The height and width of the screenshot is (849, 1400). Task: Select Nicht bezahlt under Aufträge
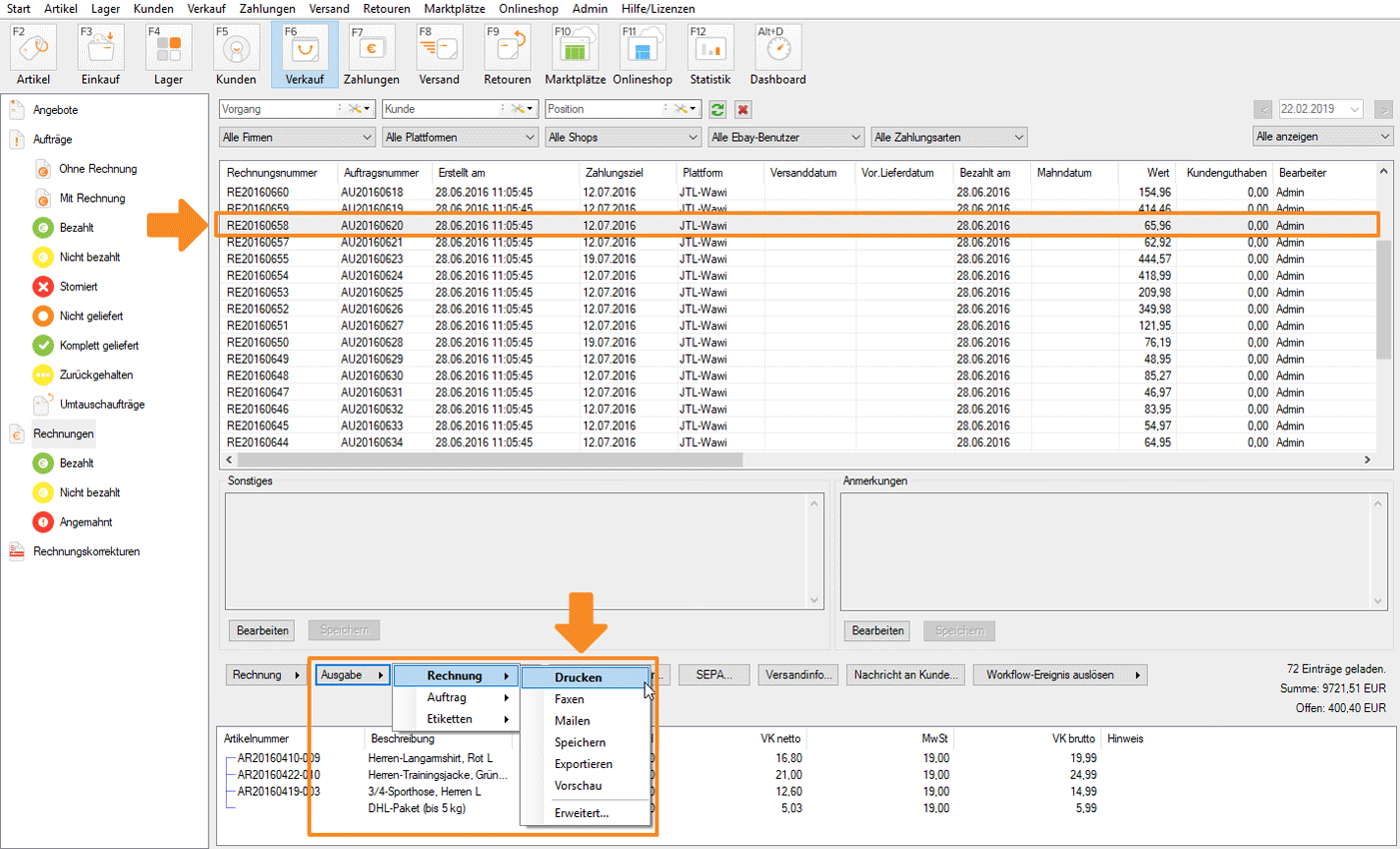pyautogui.click(x=89, y=257)
